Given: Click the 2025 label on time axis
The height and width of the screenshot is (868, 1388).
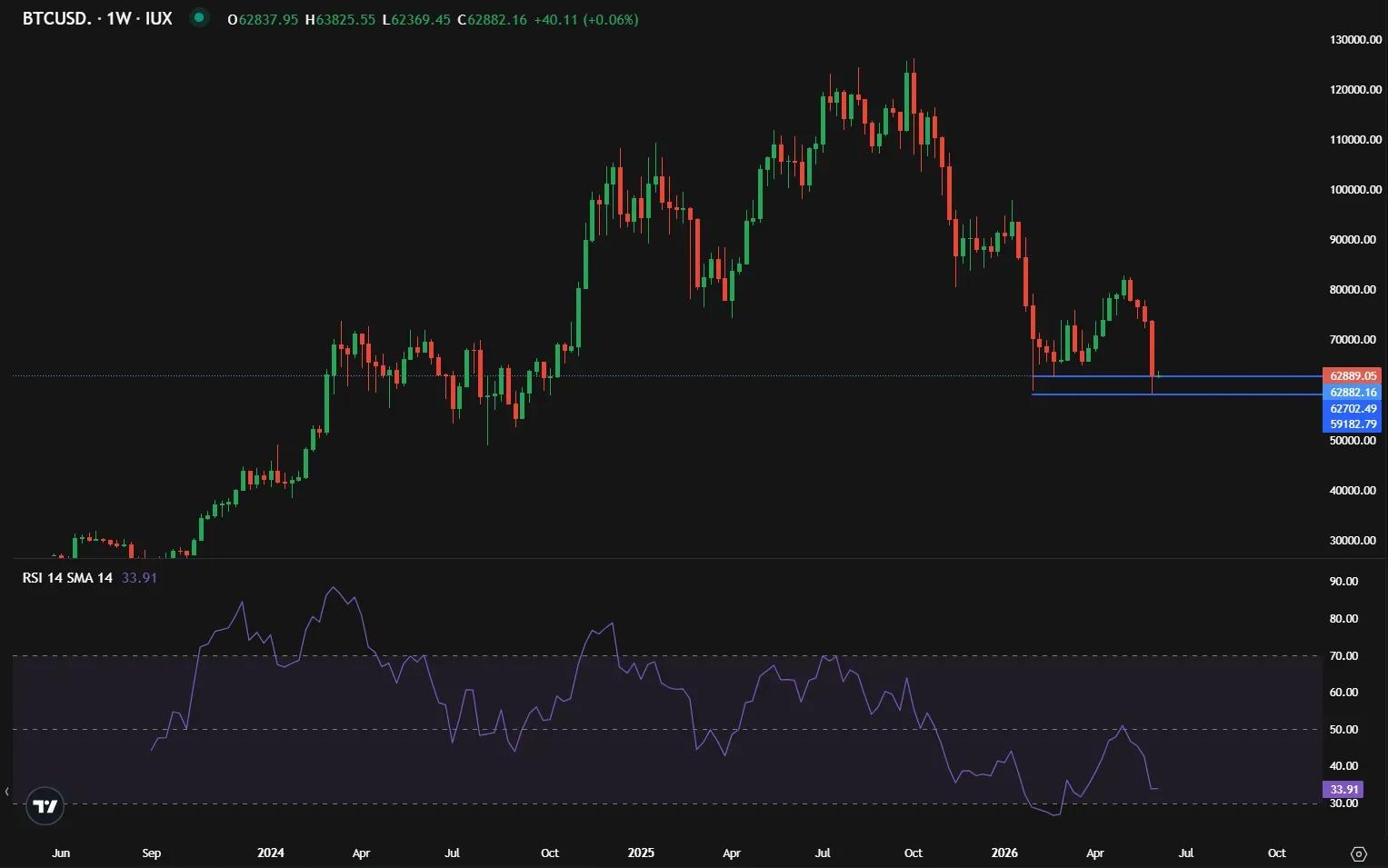Looking at the screenshot, I should [641, 853].
